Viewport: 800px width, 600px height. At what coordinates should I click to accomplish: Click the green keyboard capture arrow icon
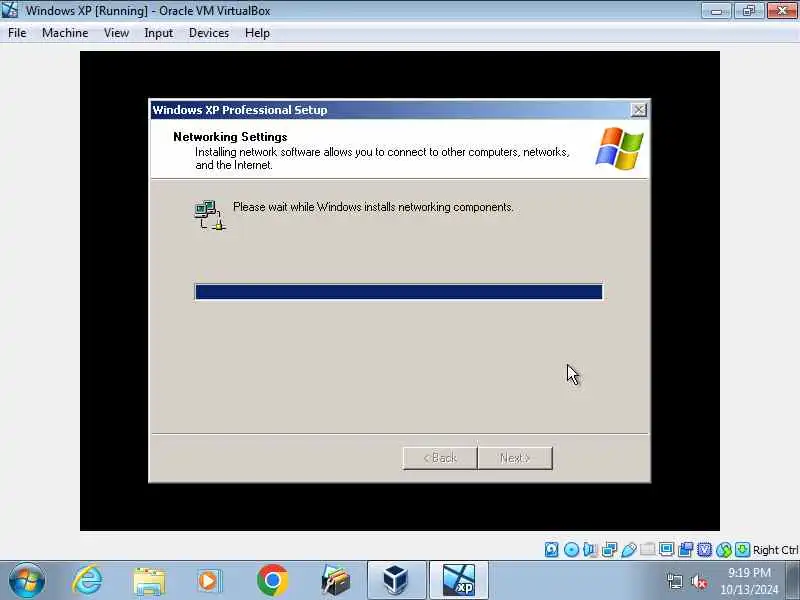click(742, 549)
